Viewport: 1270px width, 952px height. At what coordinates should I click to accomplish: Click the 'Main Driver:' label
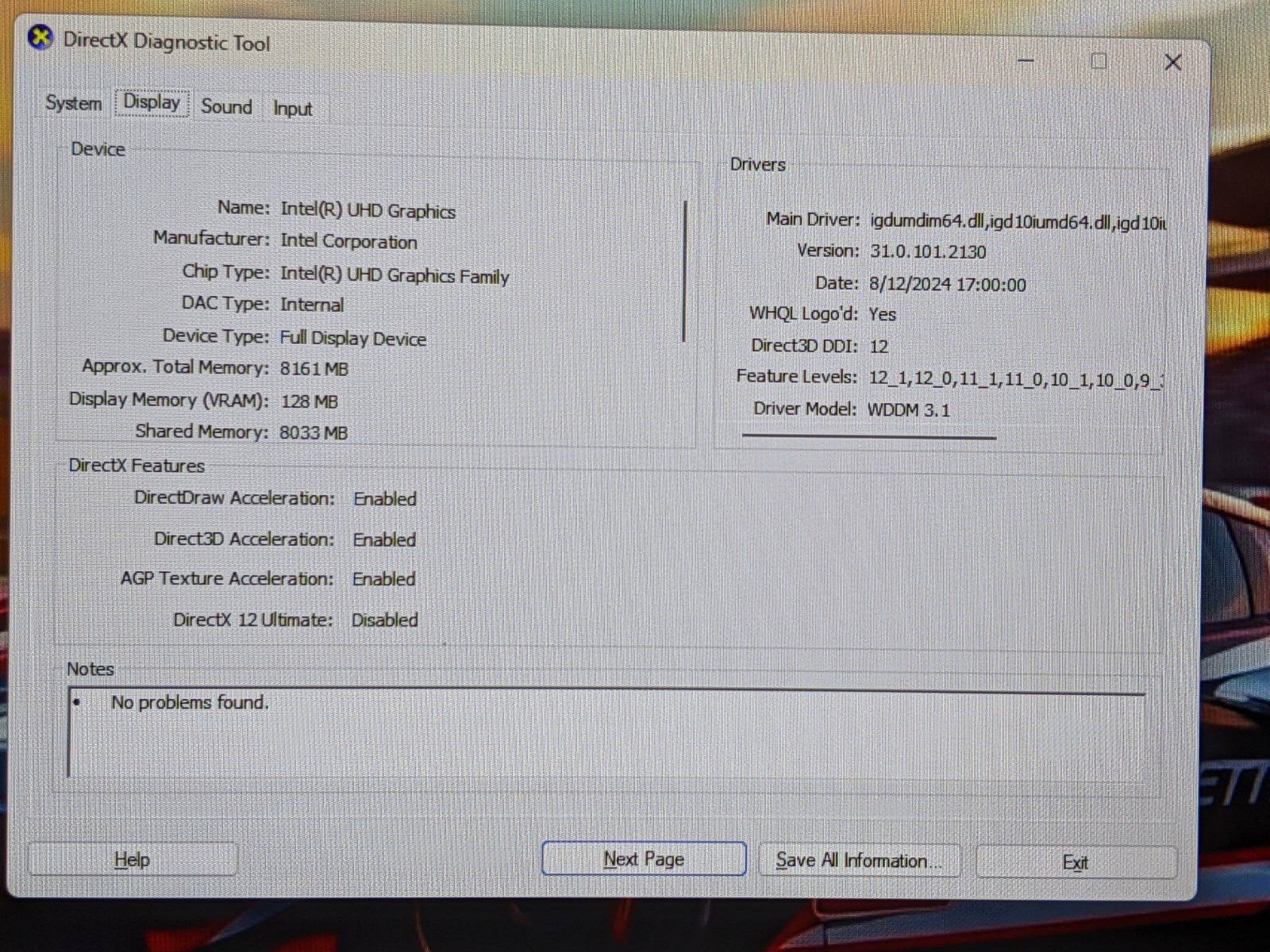pos(813,219)
